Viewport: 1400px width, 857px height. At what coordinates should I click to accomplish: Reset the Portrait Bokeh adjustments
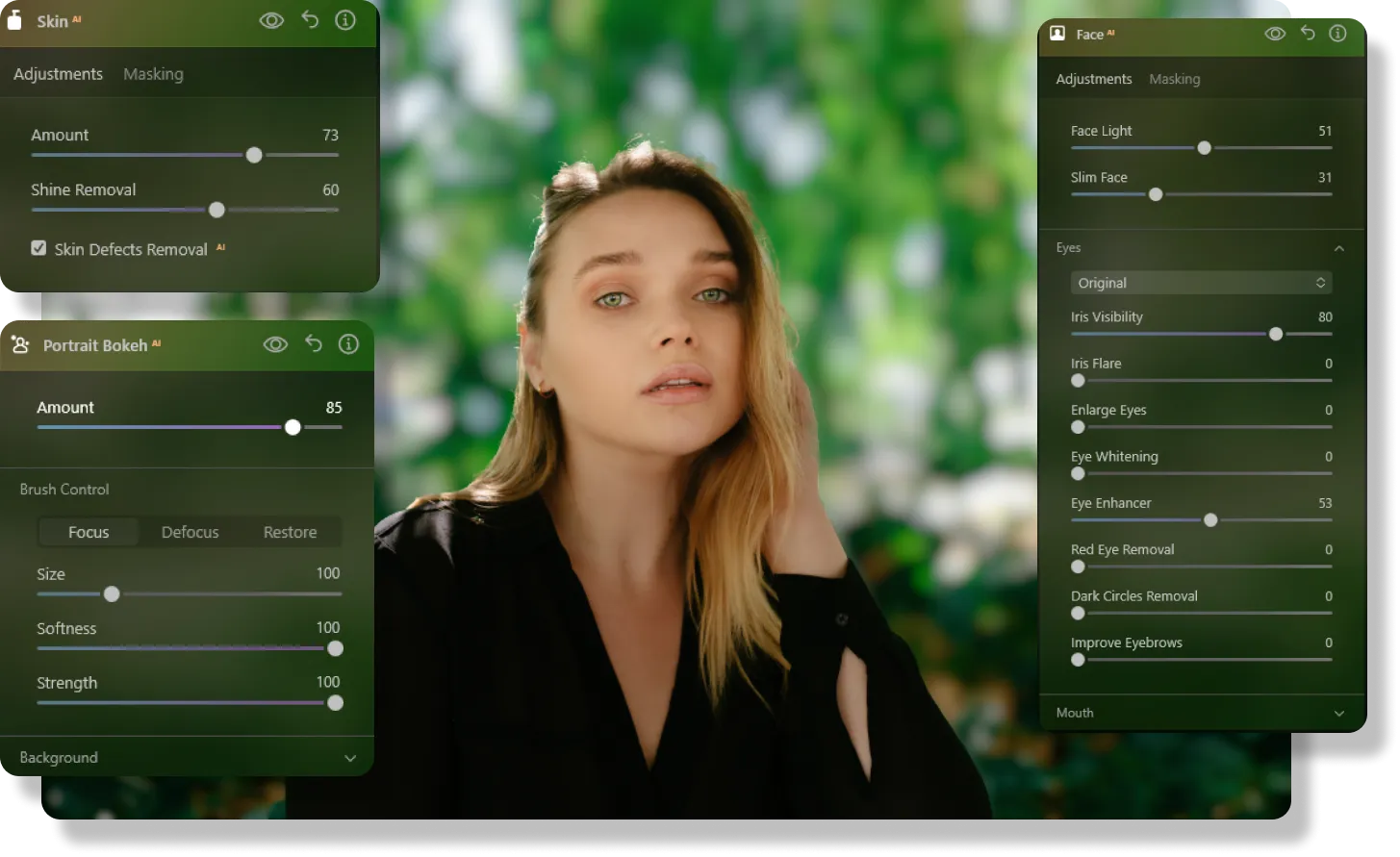pyautogui.click(x=314, y=344)
